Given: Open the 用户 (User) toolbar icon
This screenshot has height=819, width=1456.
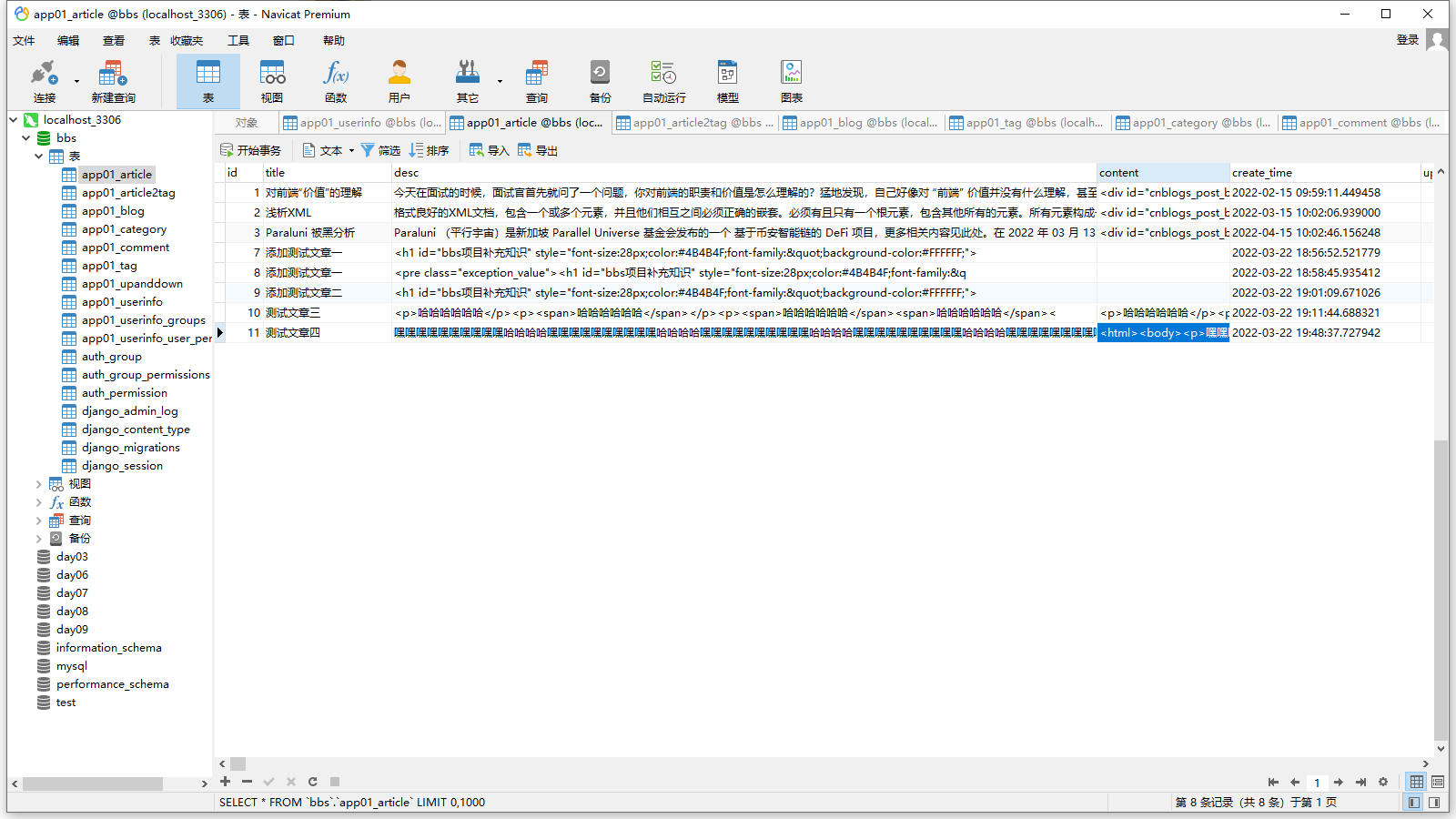Looking at the screenshot, I should (x=399, y=81).
